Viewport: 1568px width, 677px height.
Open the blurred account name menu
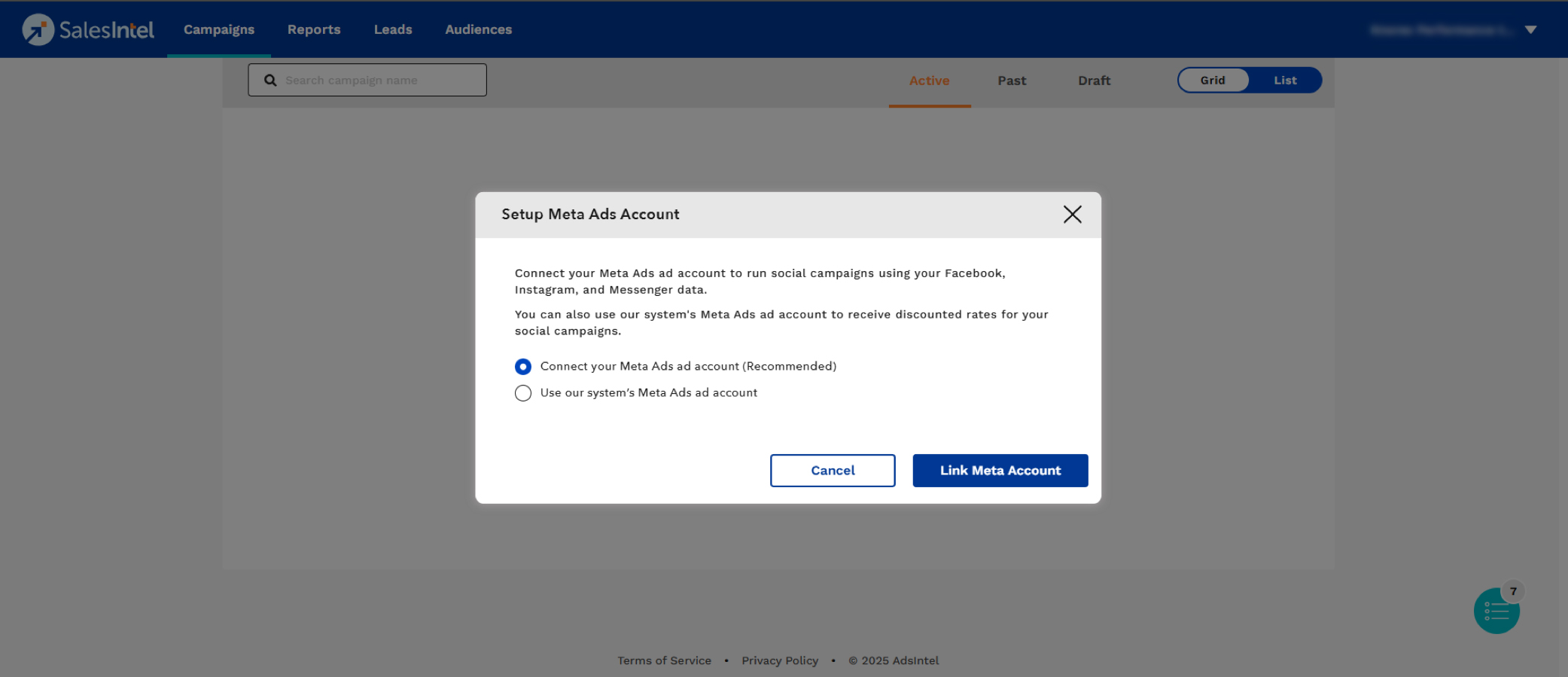(1440, 30)
